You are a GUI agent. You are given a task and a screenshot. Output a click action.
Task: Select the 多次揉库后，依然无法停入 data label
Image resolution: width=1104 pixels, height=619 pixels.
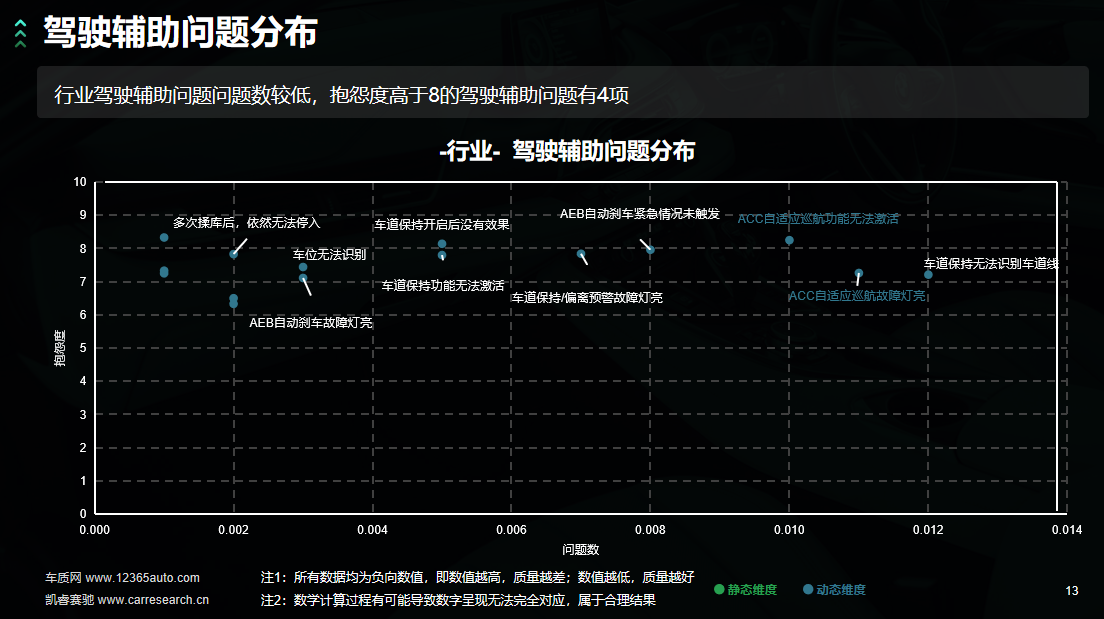(x=246, y=222)
